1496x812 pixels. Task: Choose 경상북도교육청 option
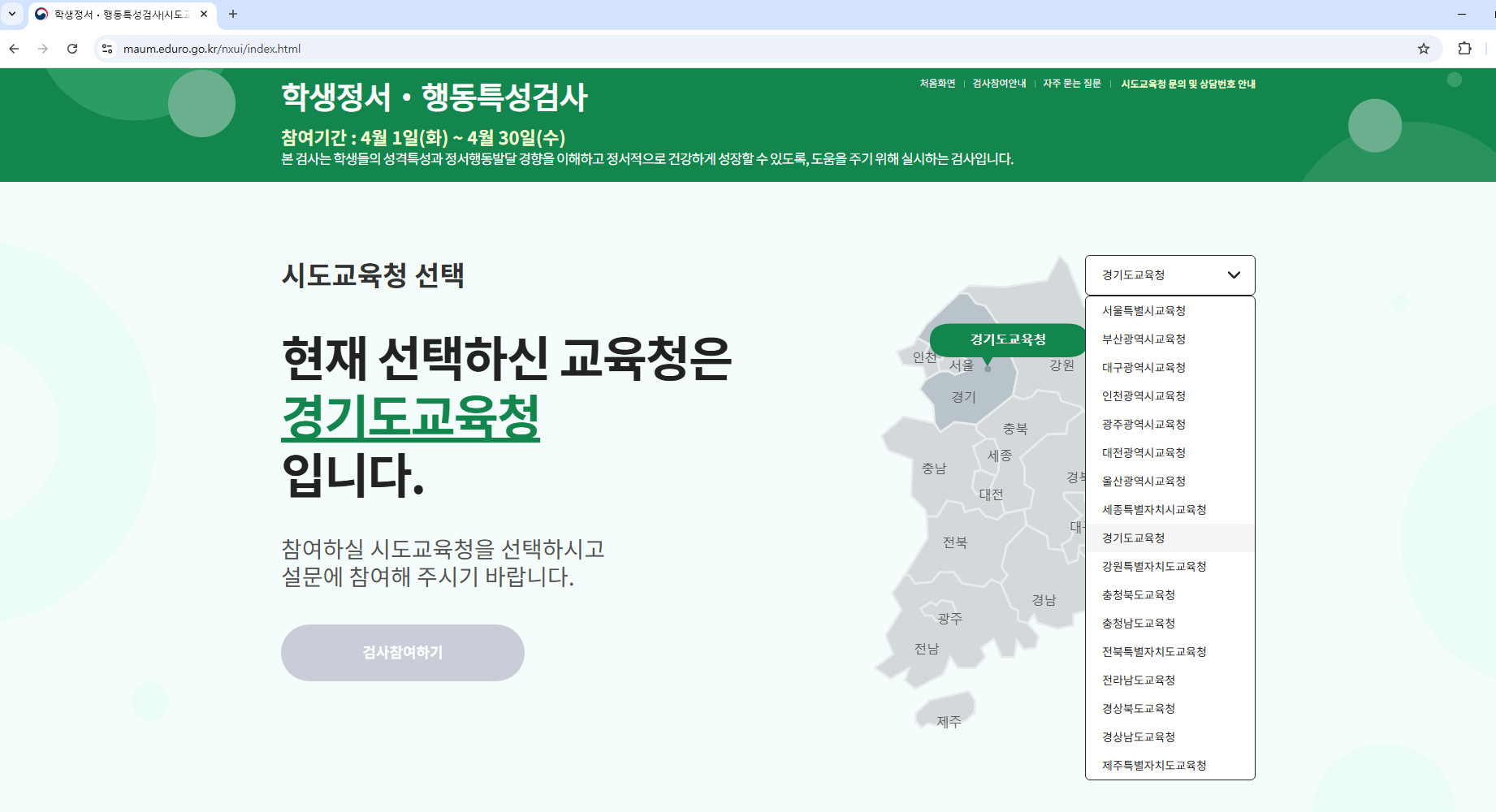tap(1170, 709)
